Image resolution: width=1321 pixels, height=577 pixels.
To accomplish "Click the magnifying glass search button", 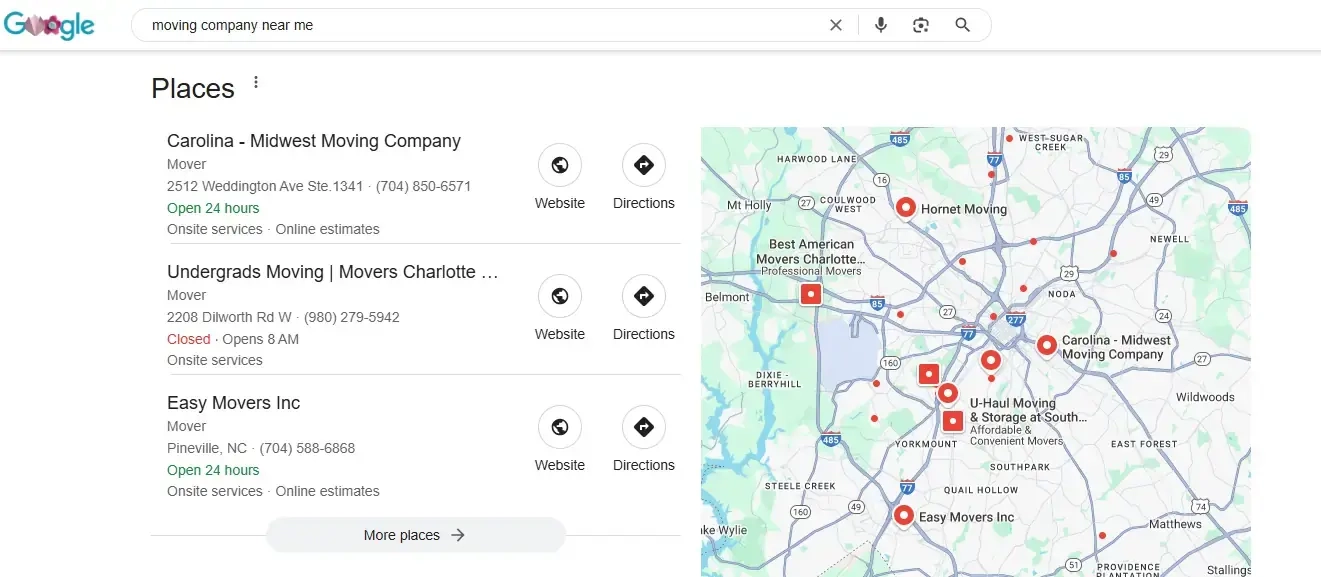I will pos(962,26).
